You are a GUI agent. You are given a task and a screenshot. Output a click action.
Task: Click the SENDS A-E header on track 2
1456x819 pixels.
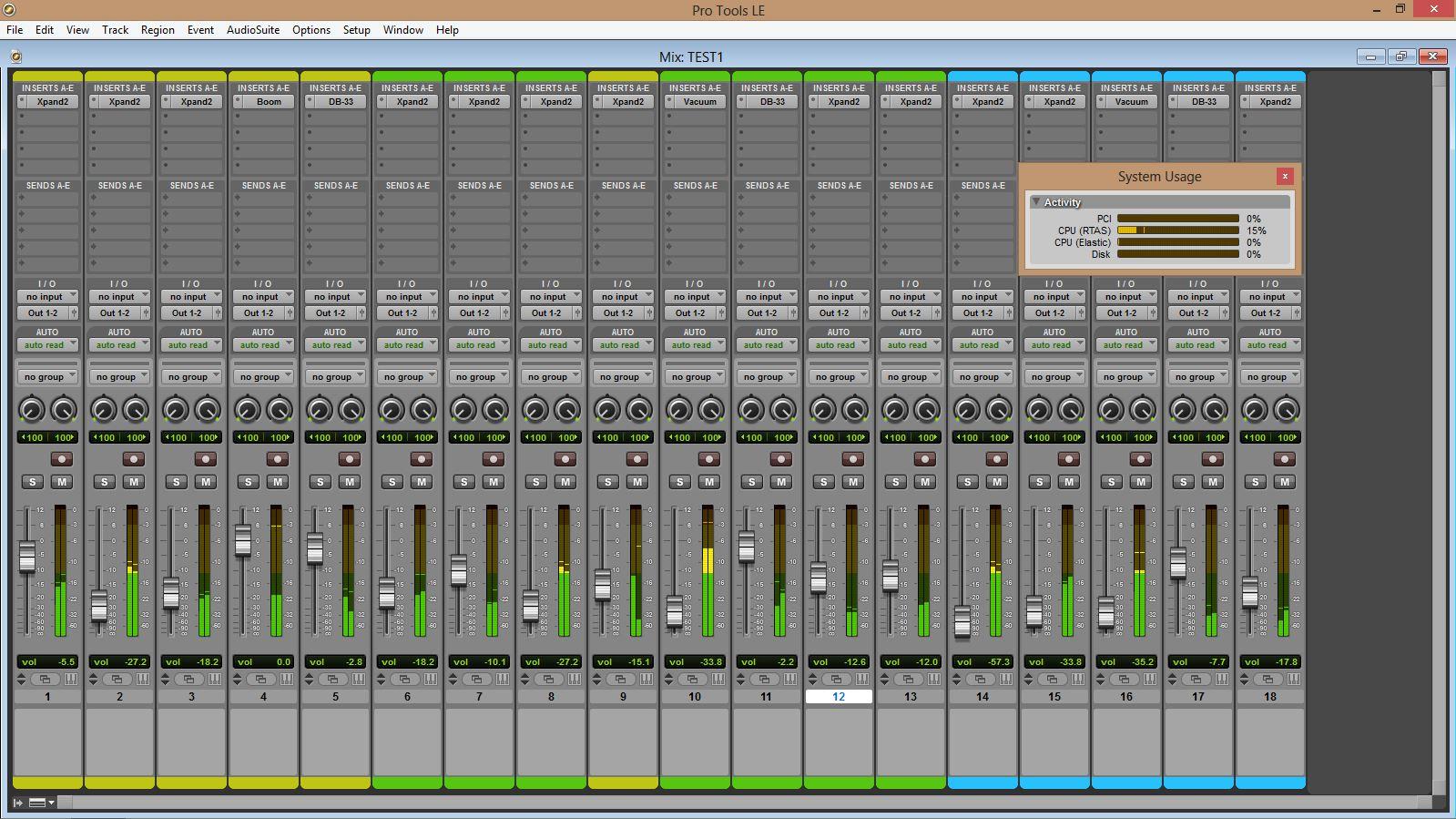coord(119,186)
